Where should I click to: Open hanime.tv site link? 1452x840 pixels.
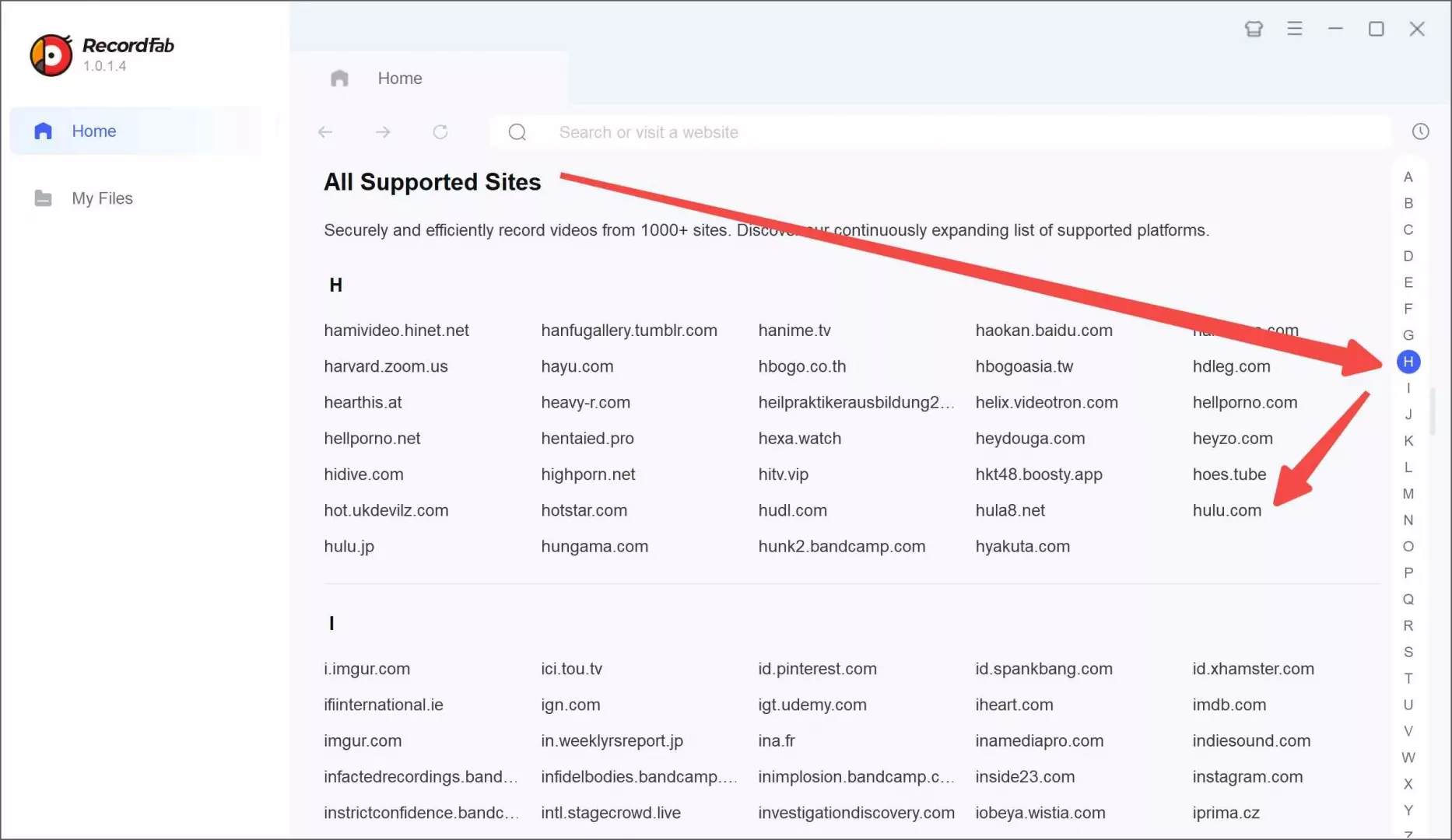pyautogui.click(x=794, y=331)
